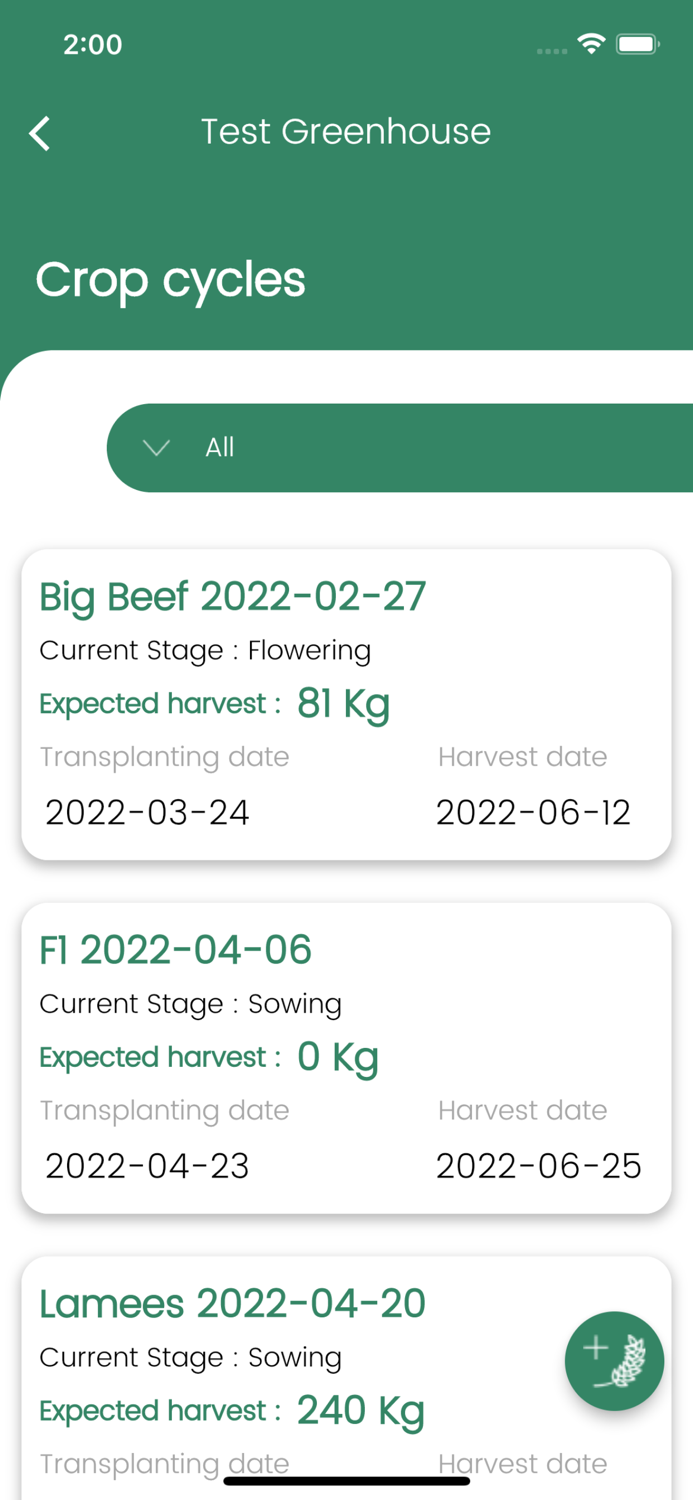This screenshot has height=1500, width=693.
Task: Tap the back arrow icon
Action: point(40,133)
